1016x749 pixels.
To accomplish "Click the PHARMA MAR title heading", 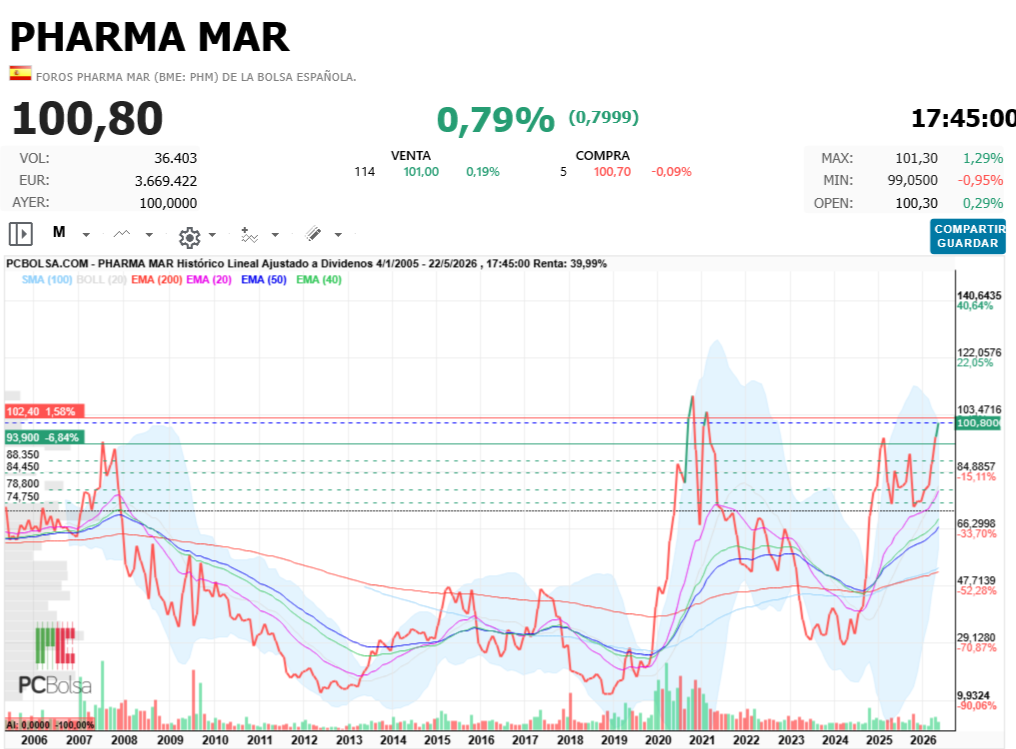I will coord(150,37).
